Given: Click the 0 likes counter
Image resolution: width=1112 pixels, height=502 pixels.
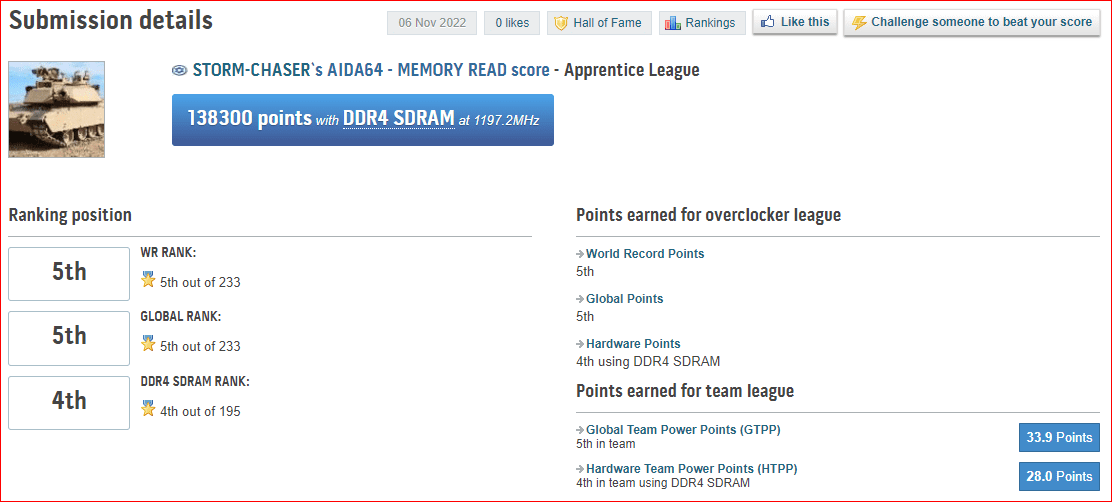Looking at the screenshot, I should pyautogui.click(x=512, y=23).
